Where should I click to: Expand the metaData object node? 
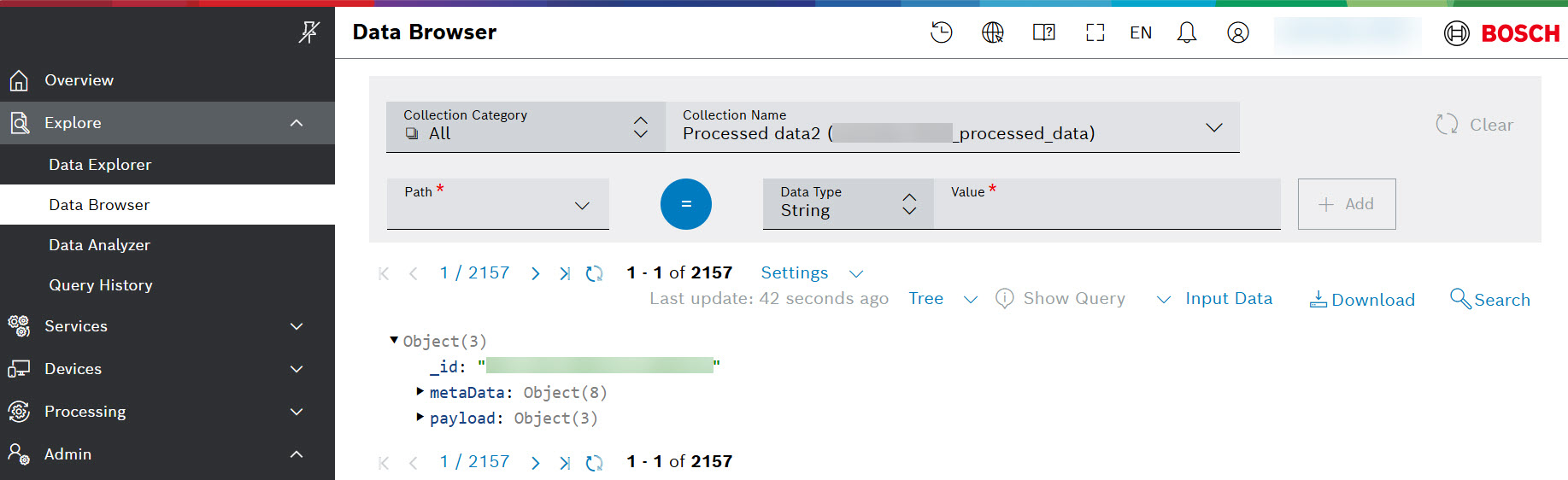click(420, 392)
